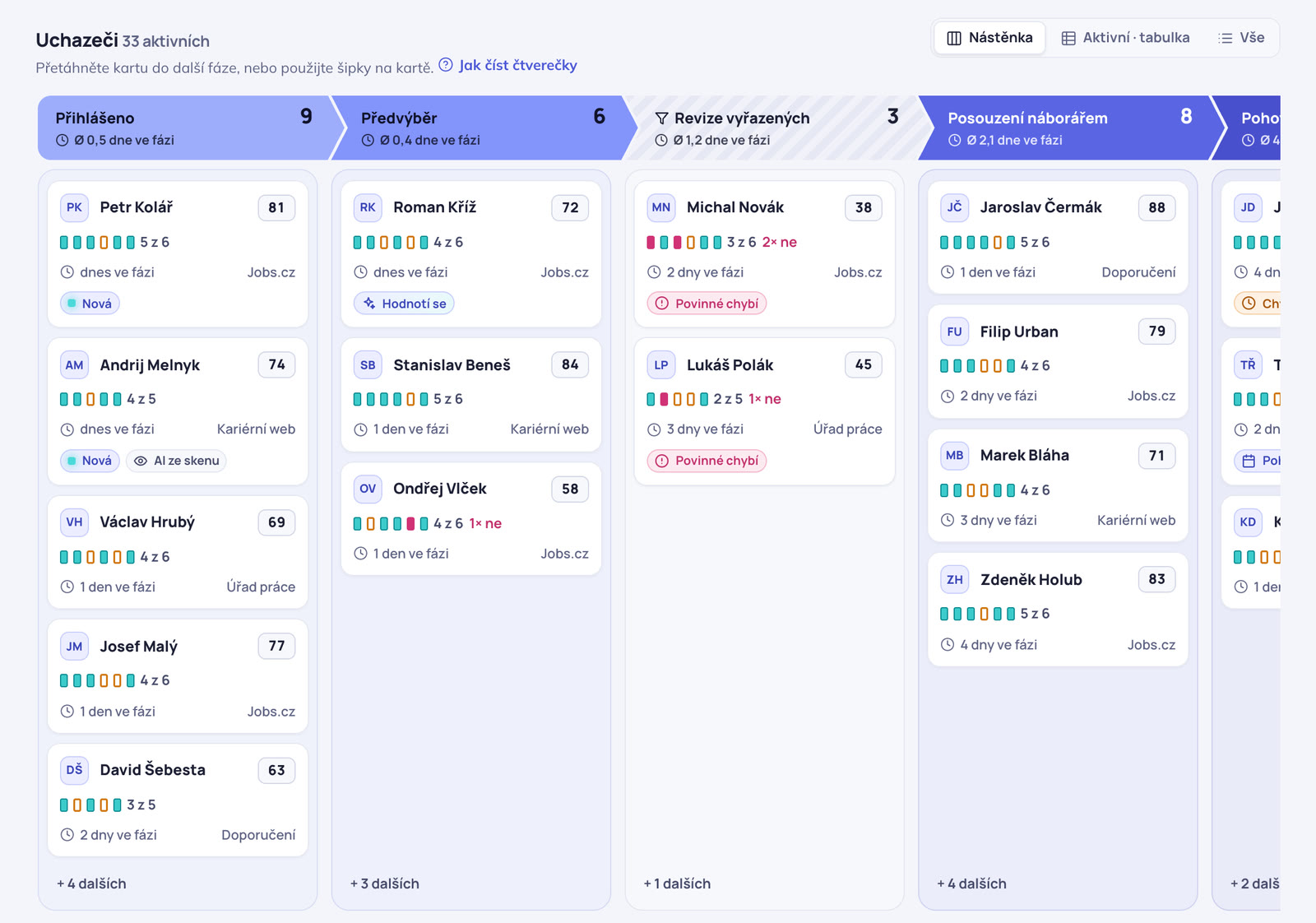
Task: Click the PK avatar on Petr Kolář card
Action: pos(75,207)
